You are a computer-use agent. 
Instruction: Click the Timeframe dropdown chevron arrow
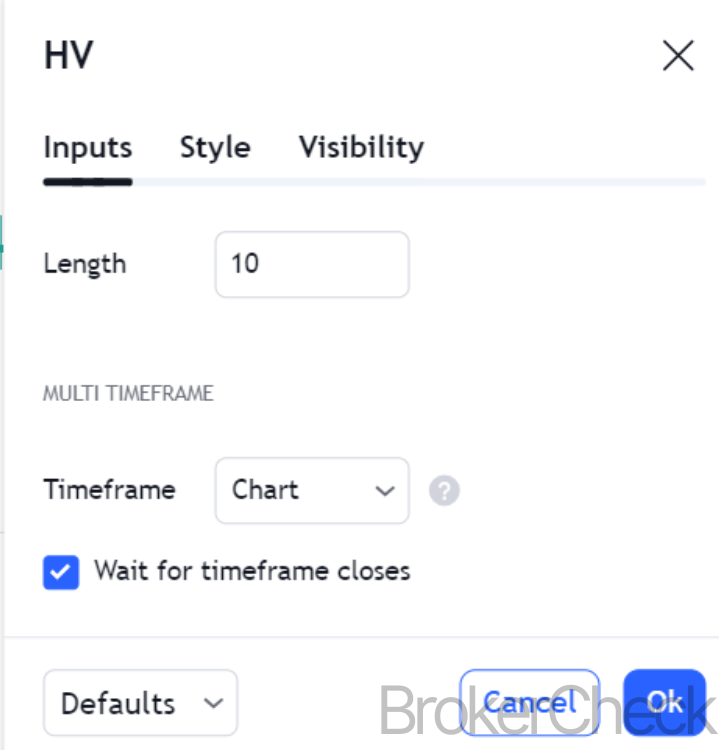[384, 491]
